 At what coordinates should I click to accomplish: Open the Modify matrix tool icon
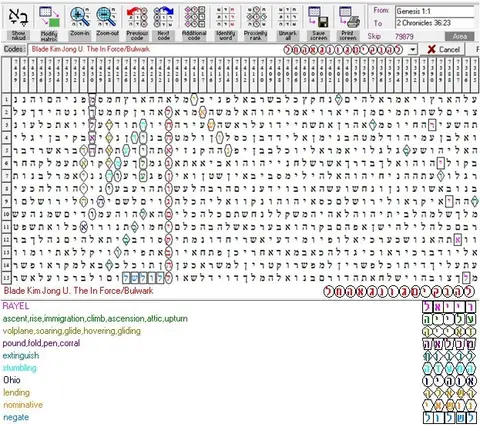click(49, 17)
